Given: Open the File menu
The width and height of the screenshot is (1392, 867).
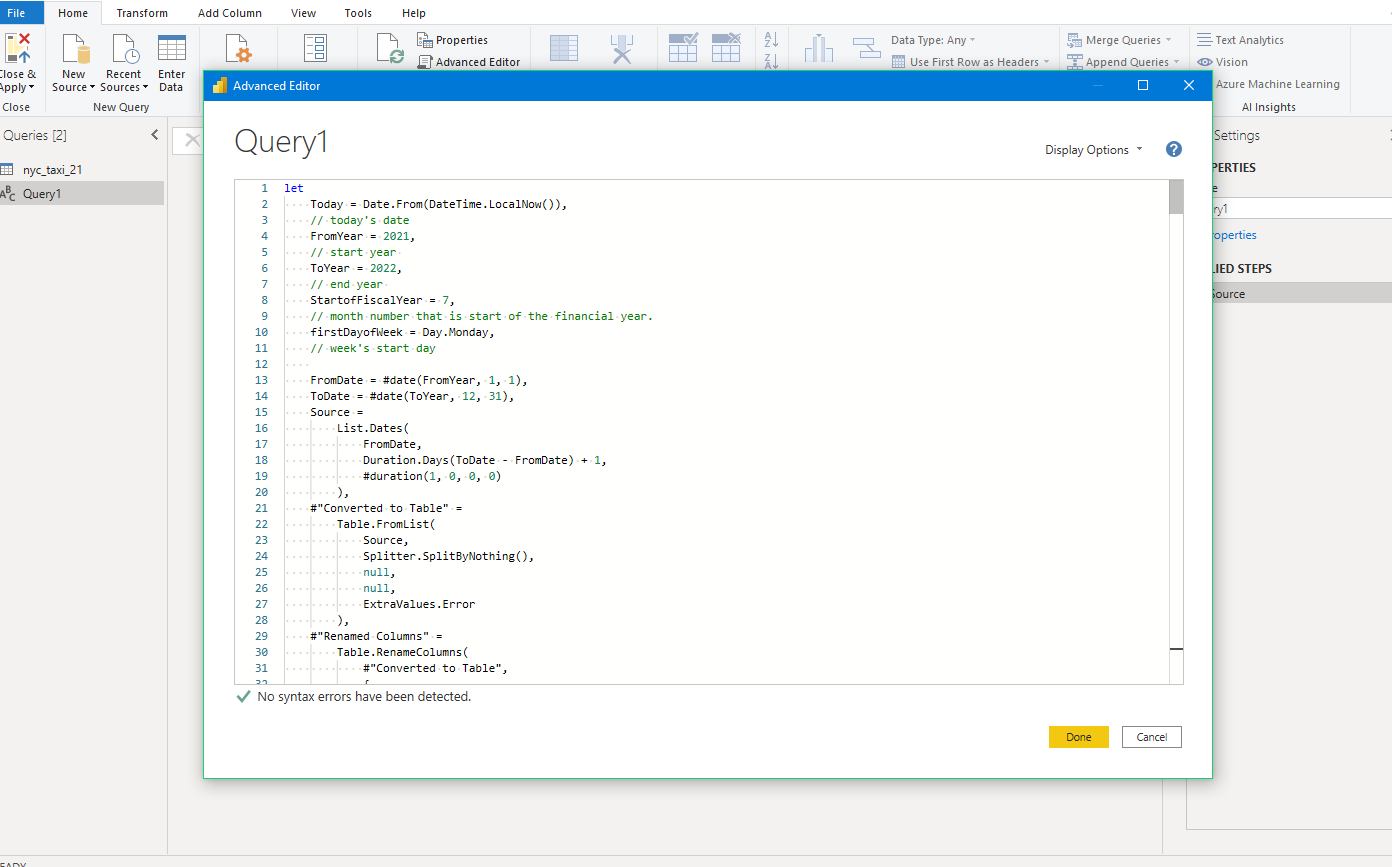Looking at the screenshot, I should point(17,13).
